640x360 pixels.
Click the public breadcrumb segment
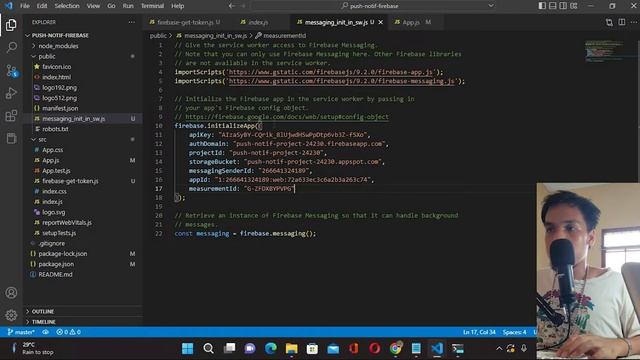click(x=158, y=36)
